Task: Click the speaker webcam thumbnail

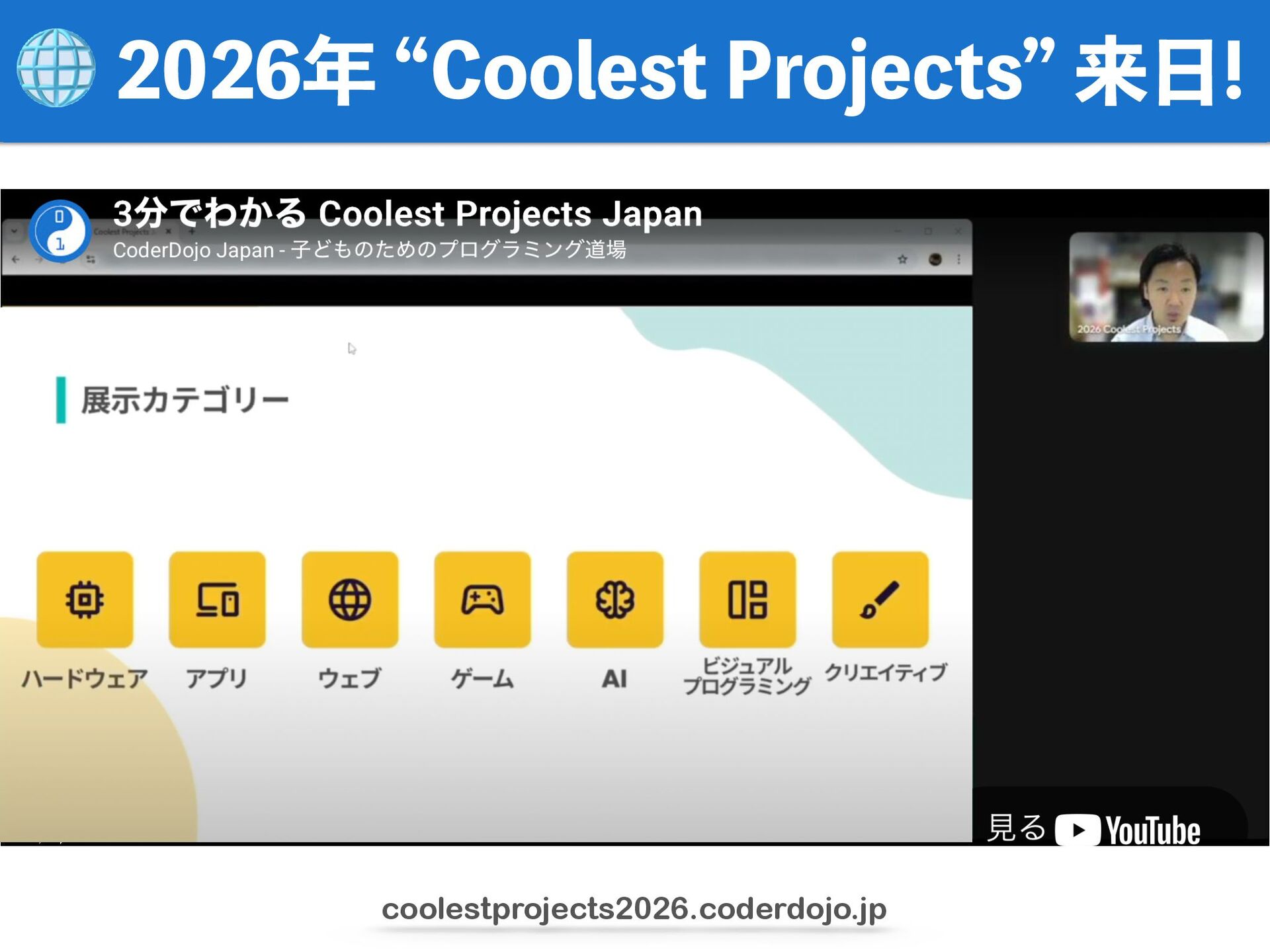Action: pyautogui.click(x=1165, y=286)
